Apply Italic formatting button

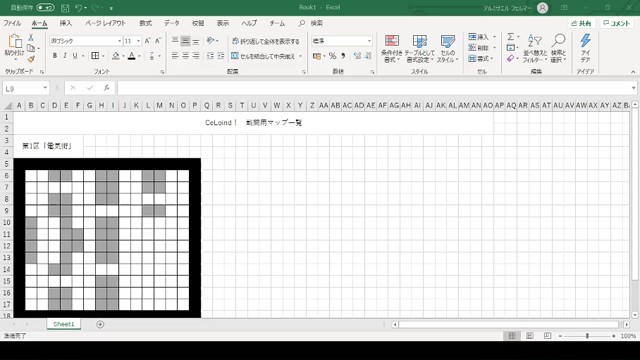click(65, 56)
